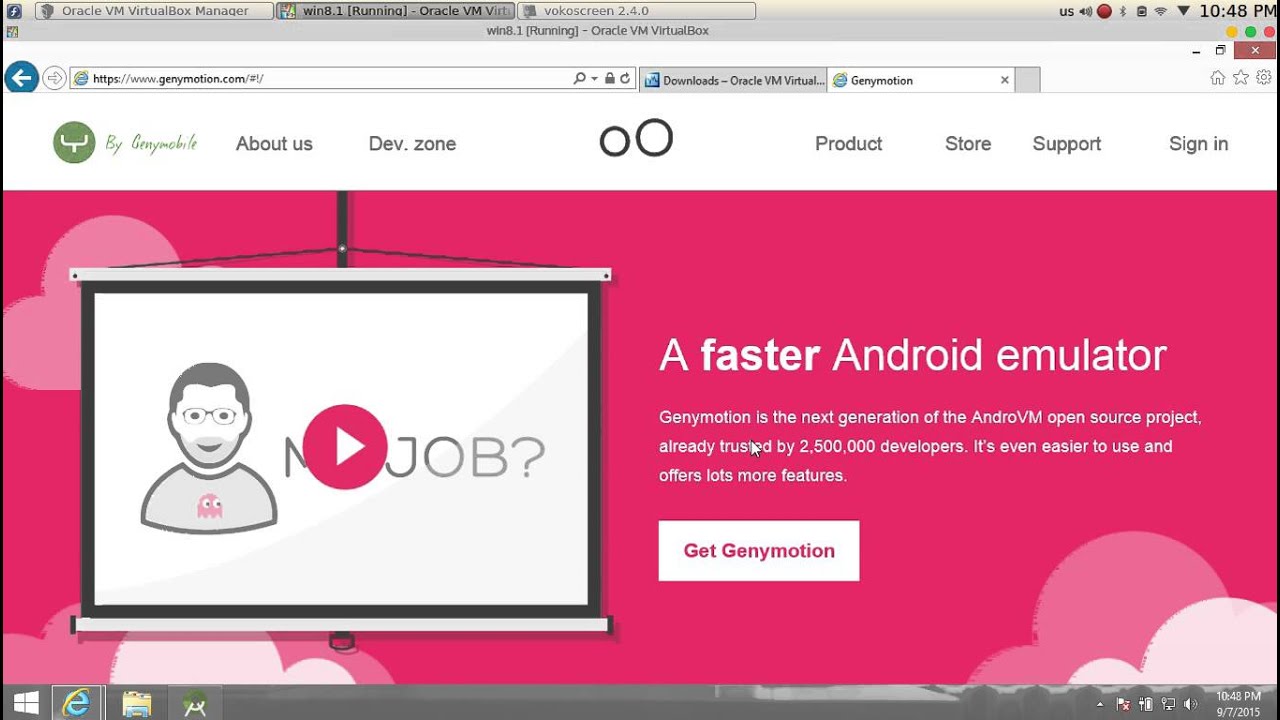Click the host 'us' keyboard layout indicator
The width and height of the screenshot is (1280, 720).
[x=1066, y=11]
